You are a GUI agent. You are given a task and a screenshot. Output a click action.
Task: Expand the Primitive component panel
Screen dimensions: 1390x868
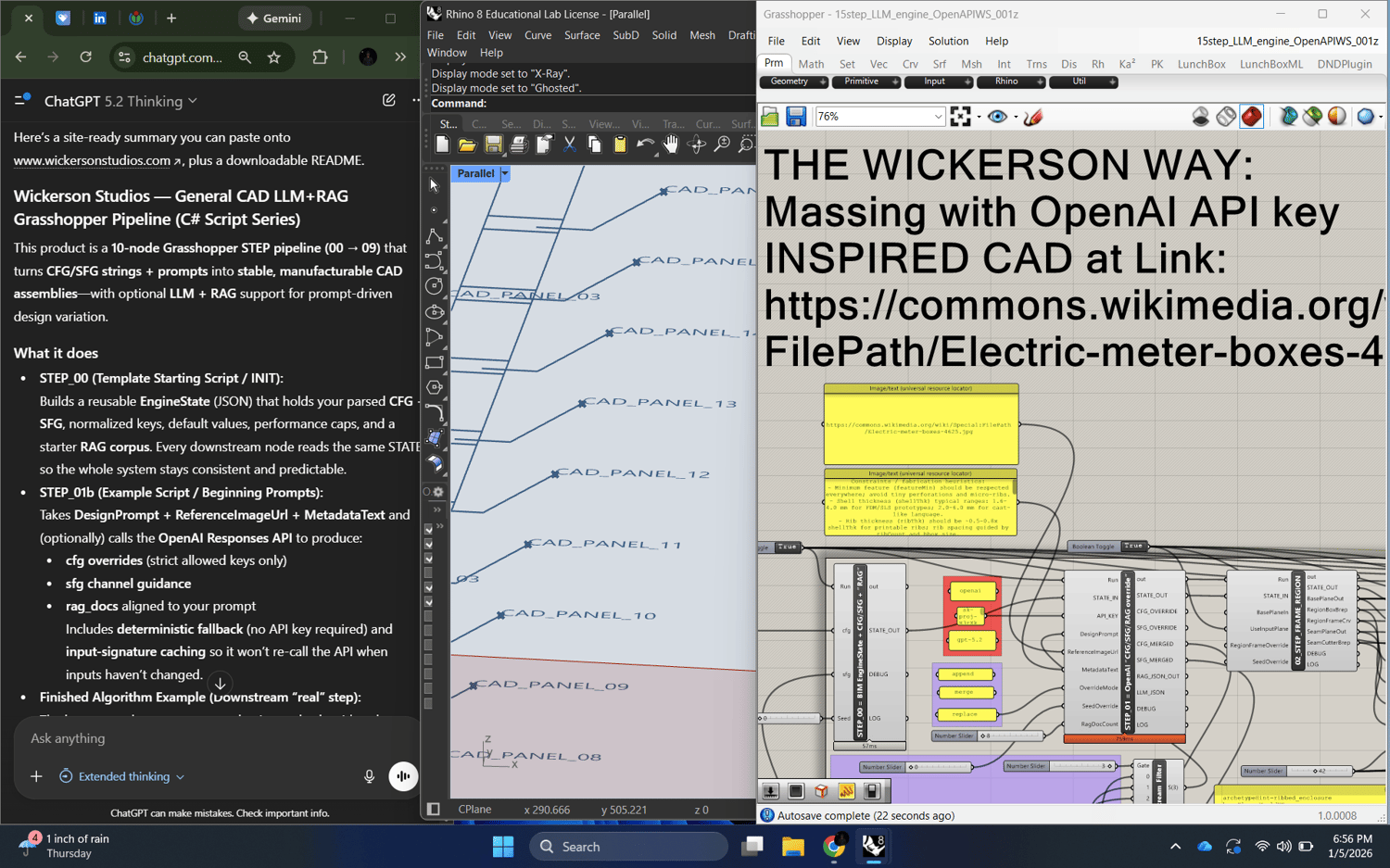coord(866,82)
